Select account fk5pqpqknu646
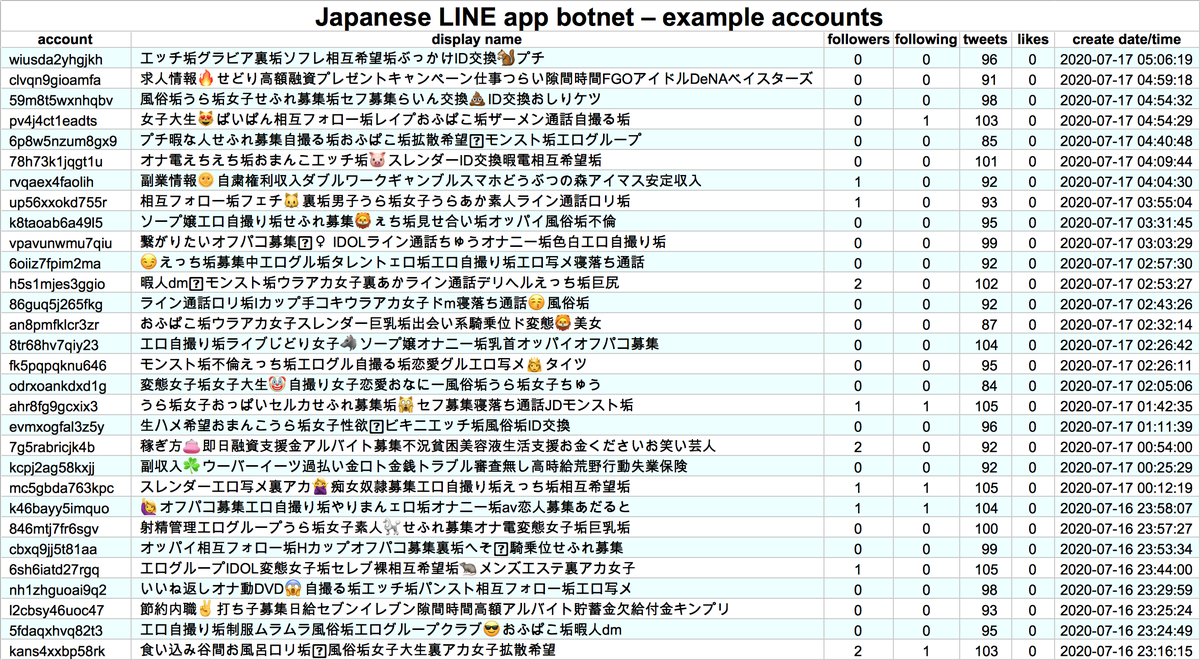Viewport: 1200px width, 660px height. tap(58, 365)
